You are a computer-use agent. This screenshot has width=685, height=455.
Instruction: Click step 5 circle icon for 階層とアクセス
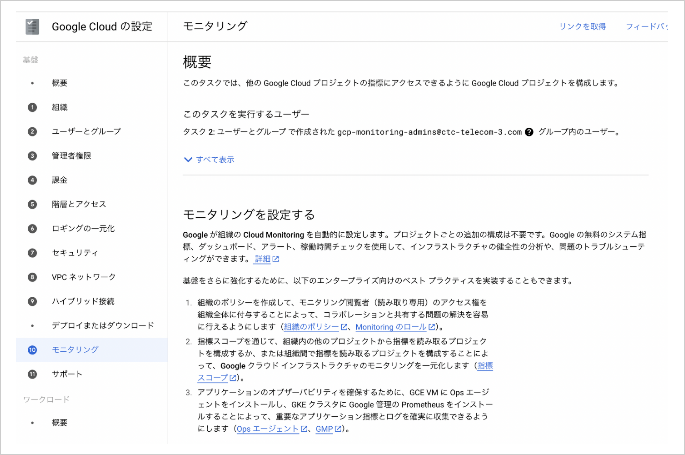(32, 204)
